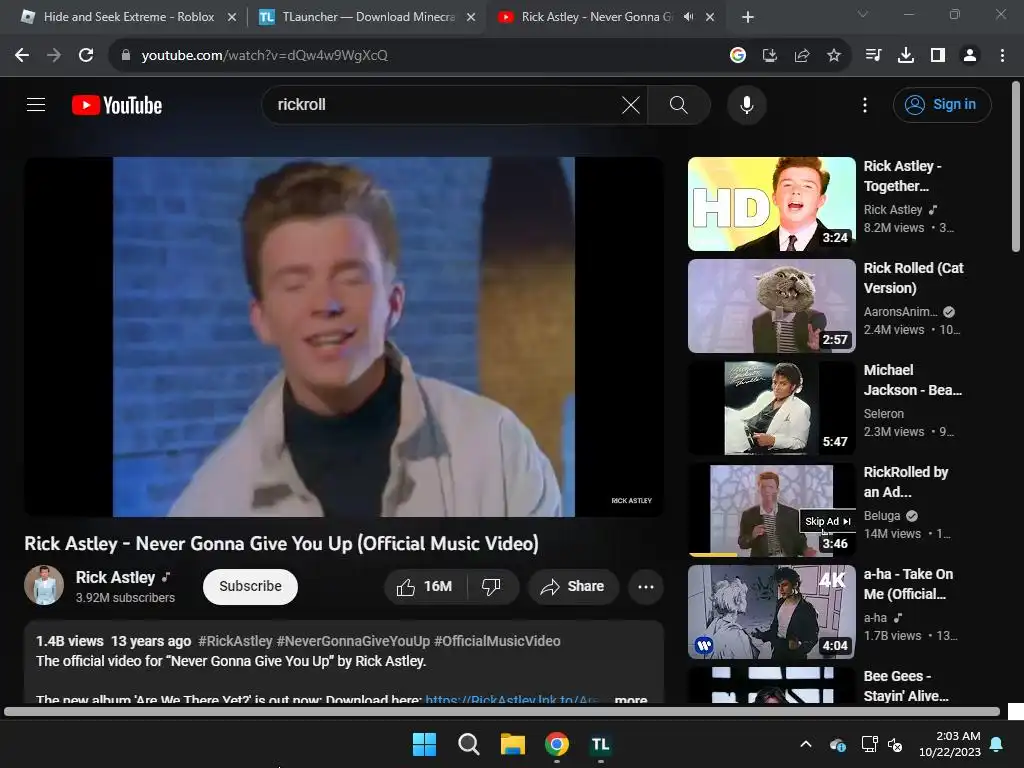The height and width of the screenshot is (768, 1024).
Task: Open the Rick Astley channel name link
Action: [x=115, y=577]
